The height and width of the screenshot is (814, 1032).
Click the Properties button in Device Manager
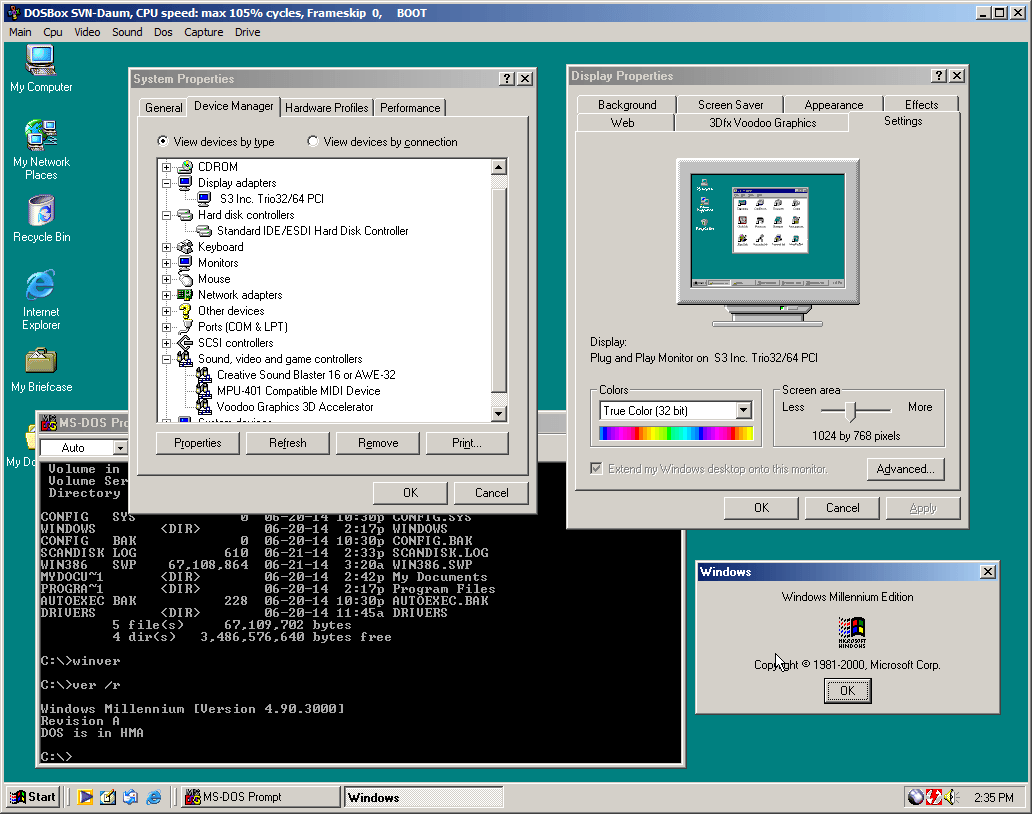click(x=197, y=443)
